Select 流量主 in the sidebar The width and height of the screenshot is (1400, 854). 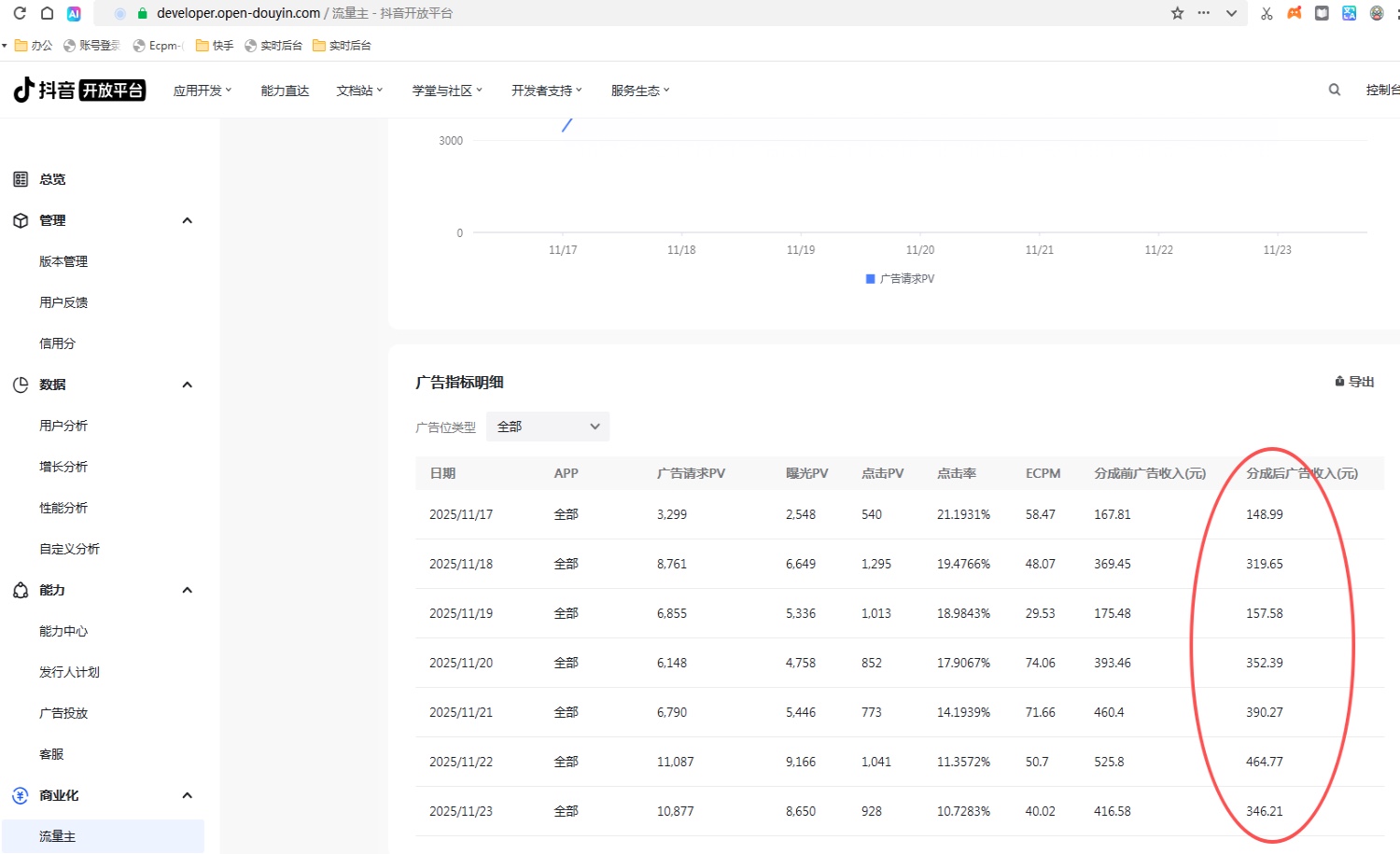57,835
